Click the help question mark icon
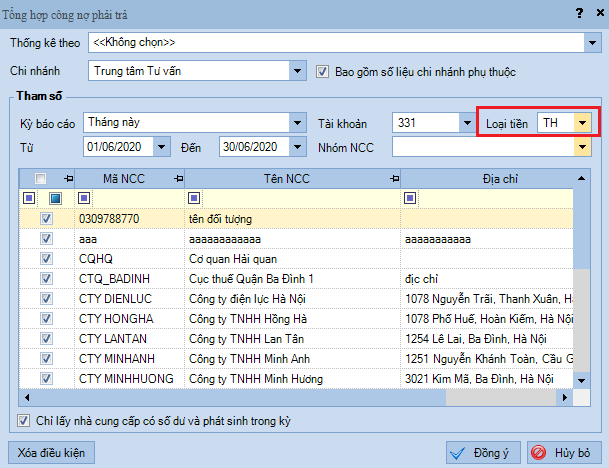The width and height of the screenshot is (609, 468). pyautogui.click(x=578, y=13)
